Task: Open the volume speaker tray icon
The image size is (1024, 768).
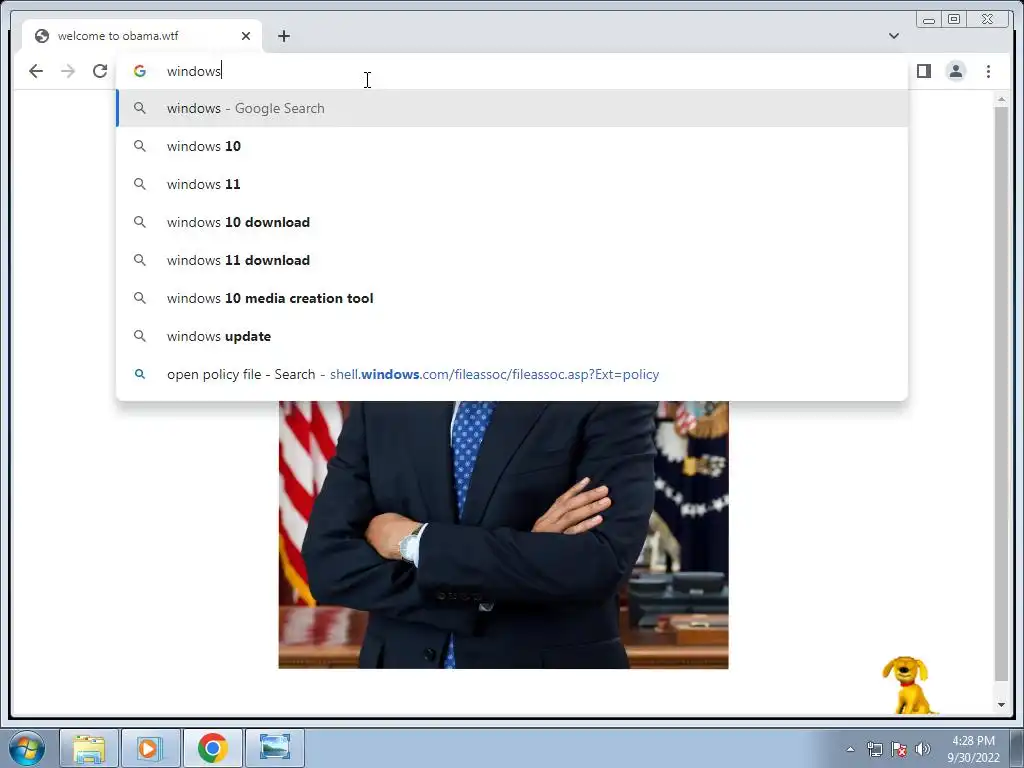Action: (x=923, y=749)
